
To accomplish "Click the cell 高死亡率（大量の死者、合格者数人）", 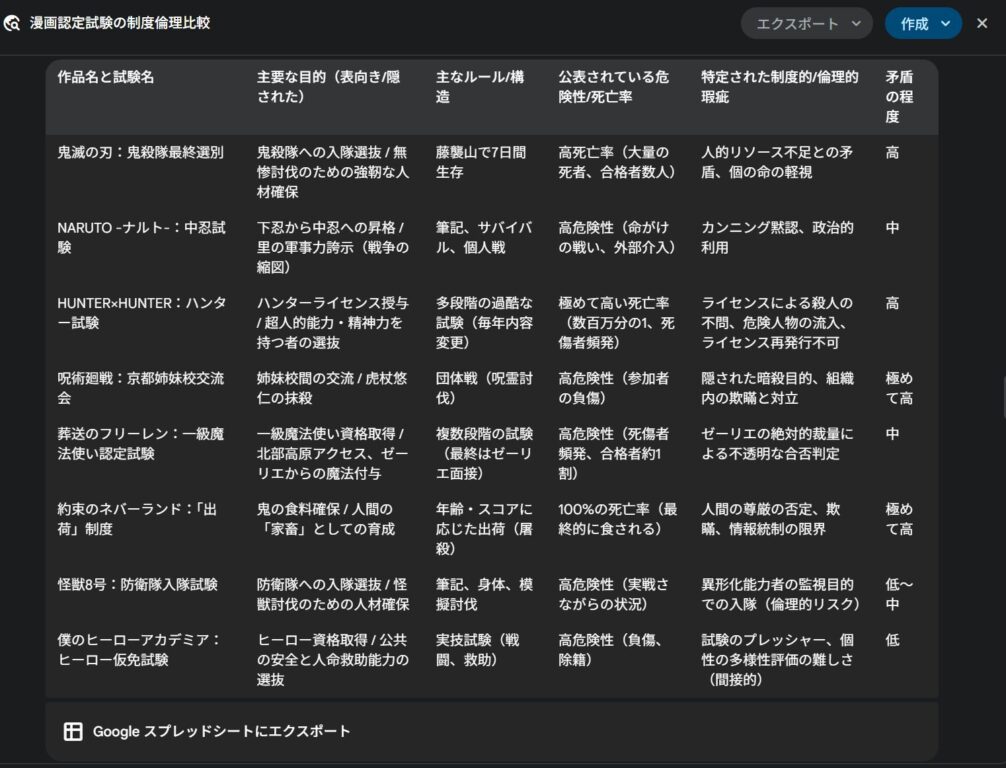I will [x=617, y=162].
